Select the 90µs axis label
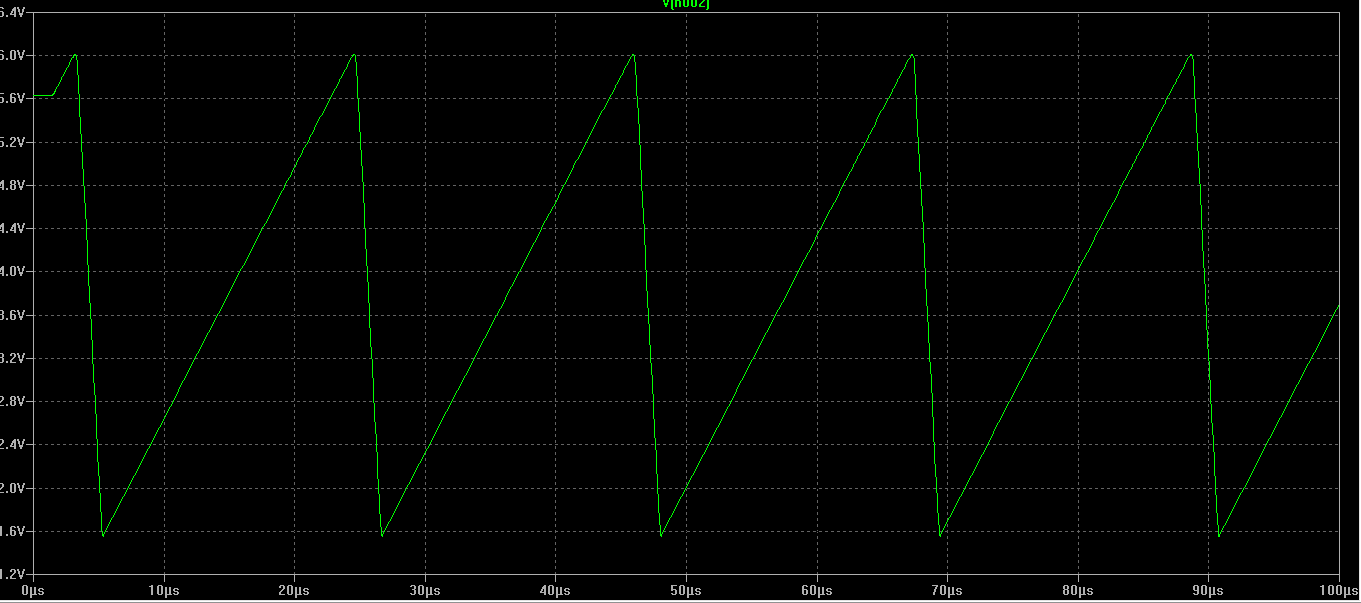1361x603 pixels. pos(1208,592)
